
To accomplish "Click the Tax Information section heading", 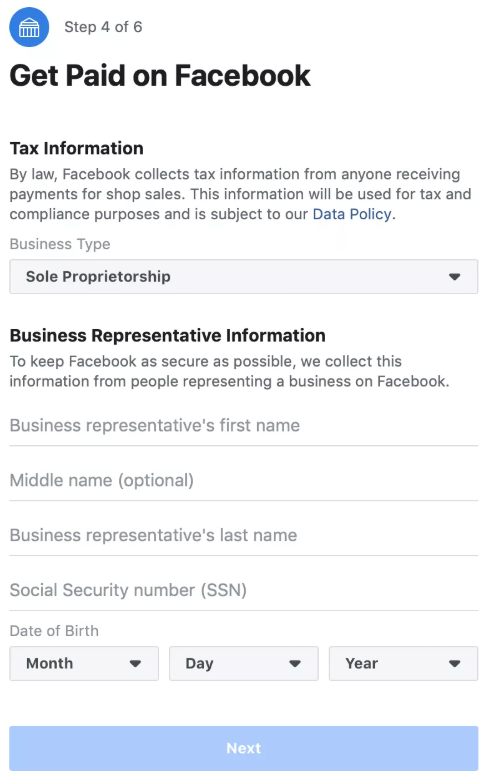I will pyautogui.click(x=76, y=148).
